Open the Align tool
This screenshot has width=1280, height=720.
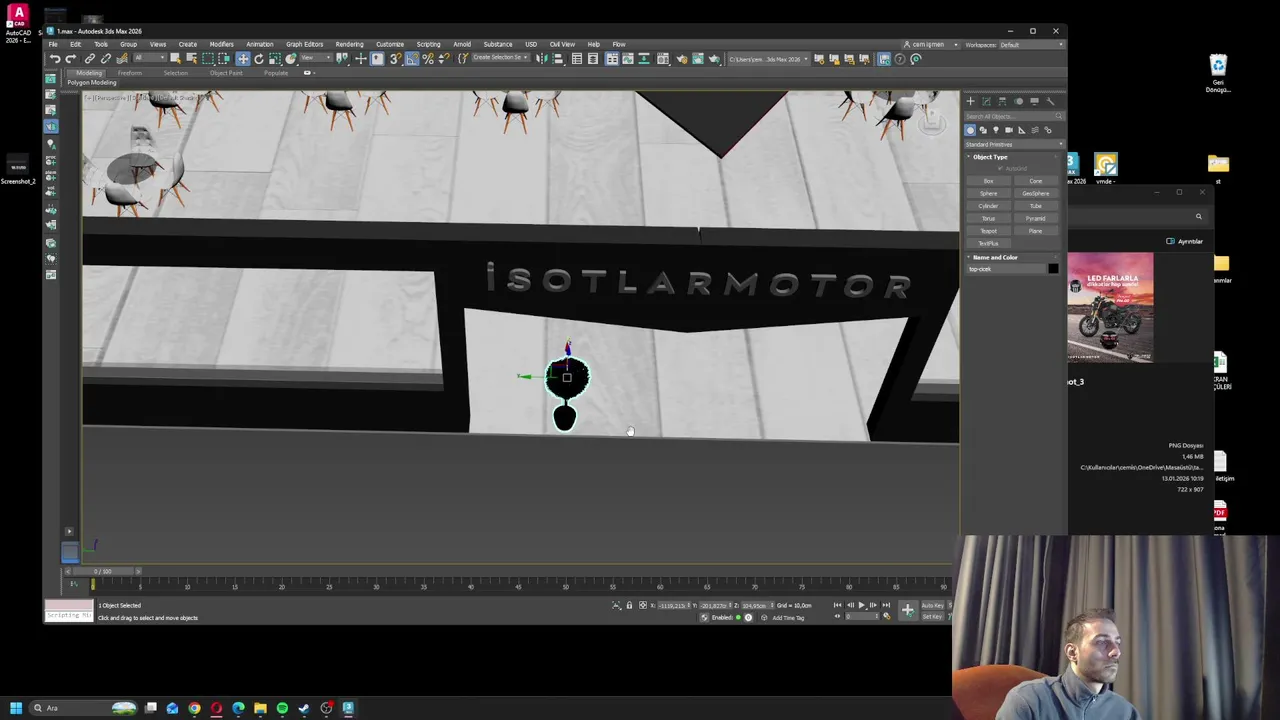557,58
